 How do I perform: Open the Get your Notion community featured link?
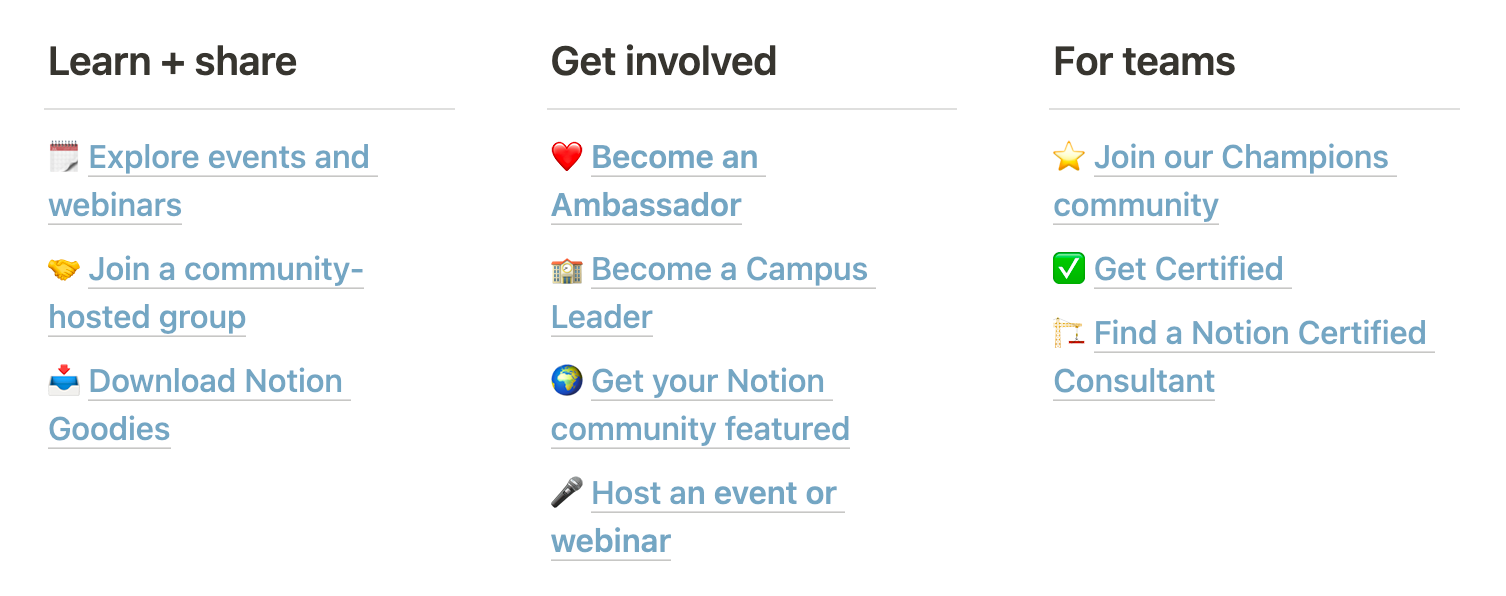click(707, 382)
